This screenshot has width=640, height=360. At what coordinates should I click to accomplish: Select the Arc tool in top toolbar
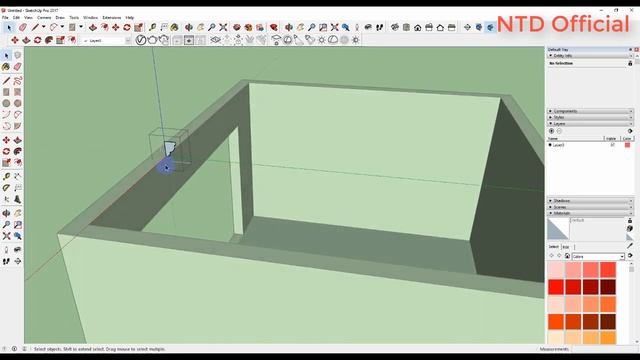(x=53, y=28)
